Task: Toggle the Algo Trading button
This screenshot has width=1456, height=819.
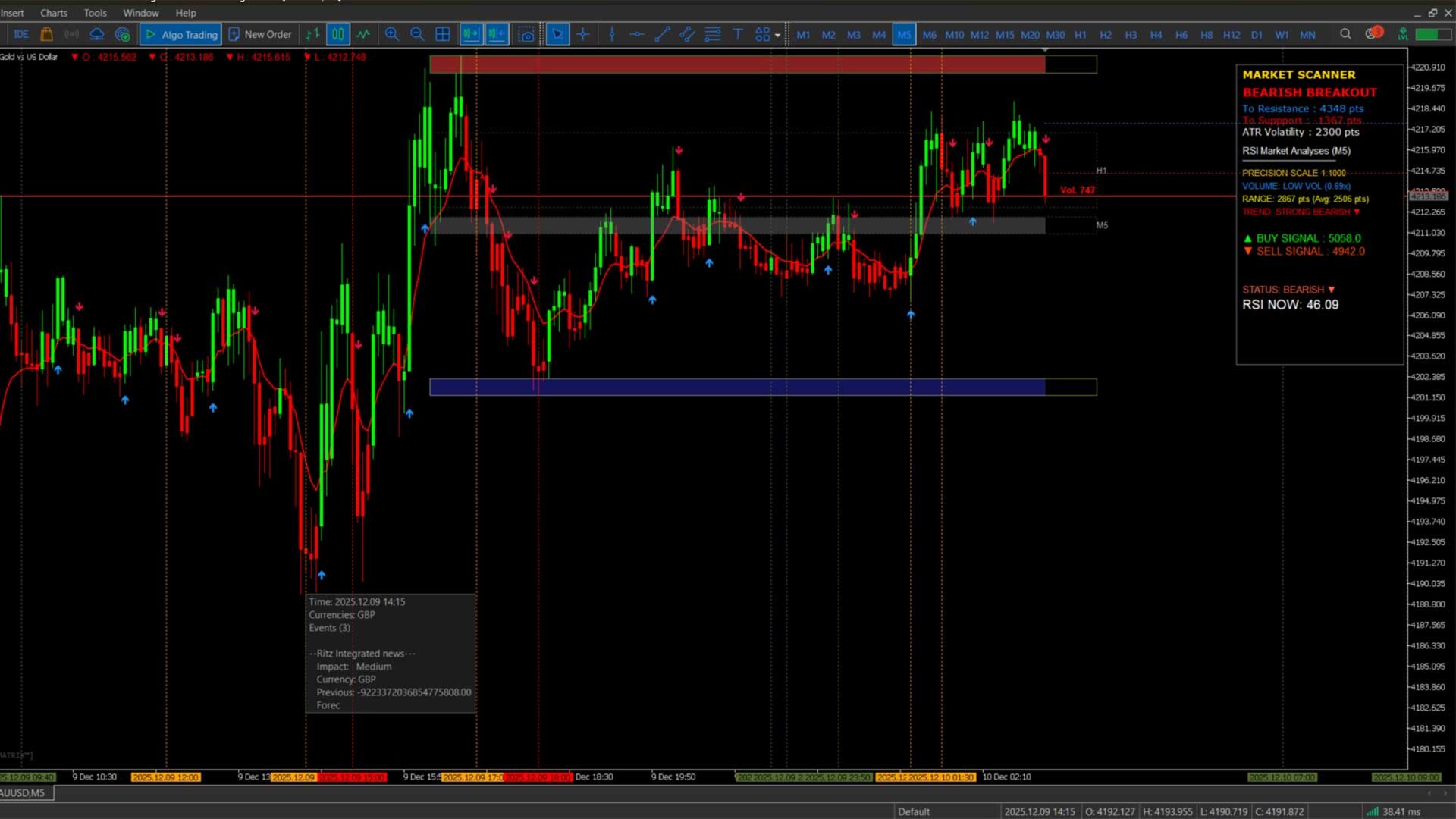Action: tap(181, 34)
